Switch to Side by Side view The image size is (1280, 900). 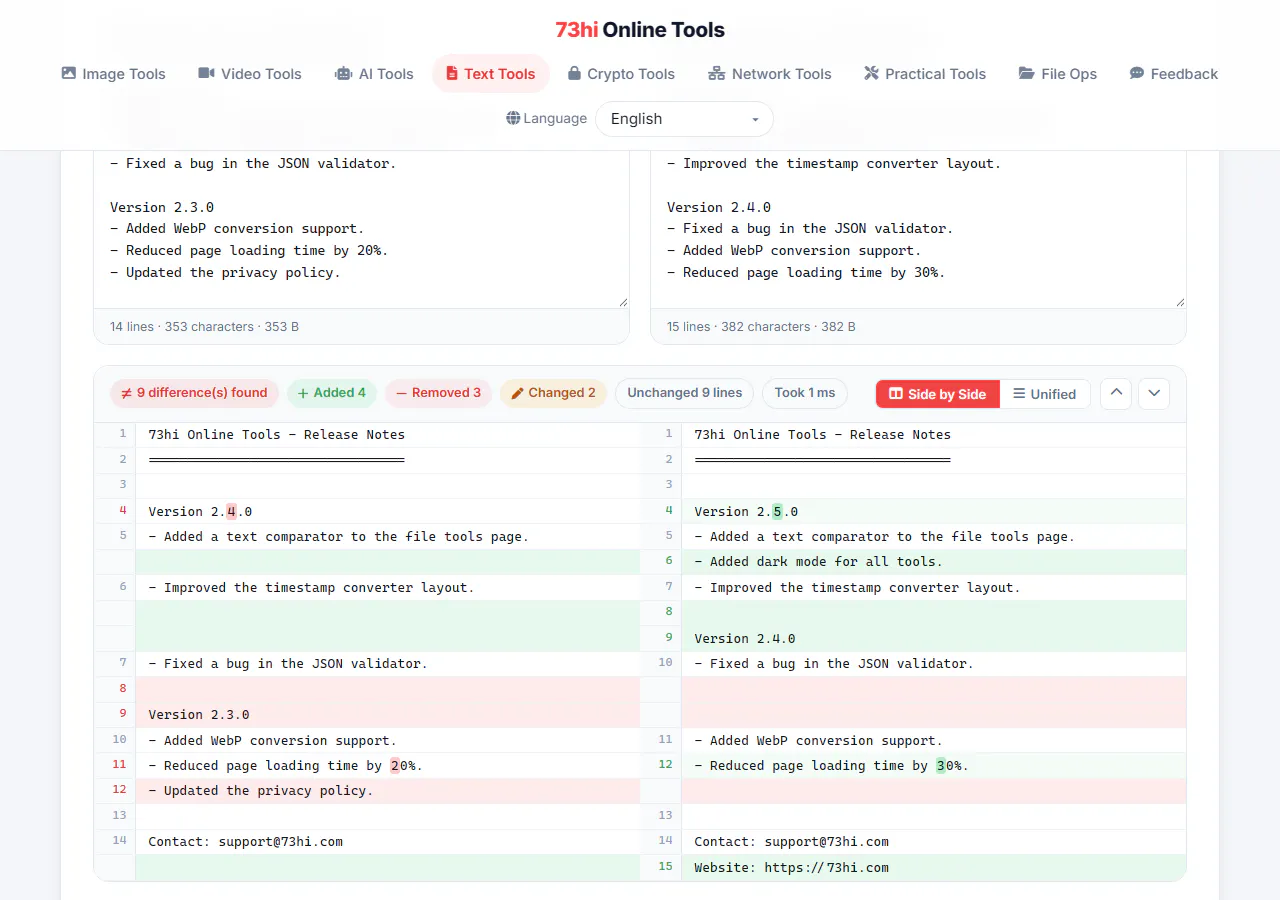937,394
